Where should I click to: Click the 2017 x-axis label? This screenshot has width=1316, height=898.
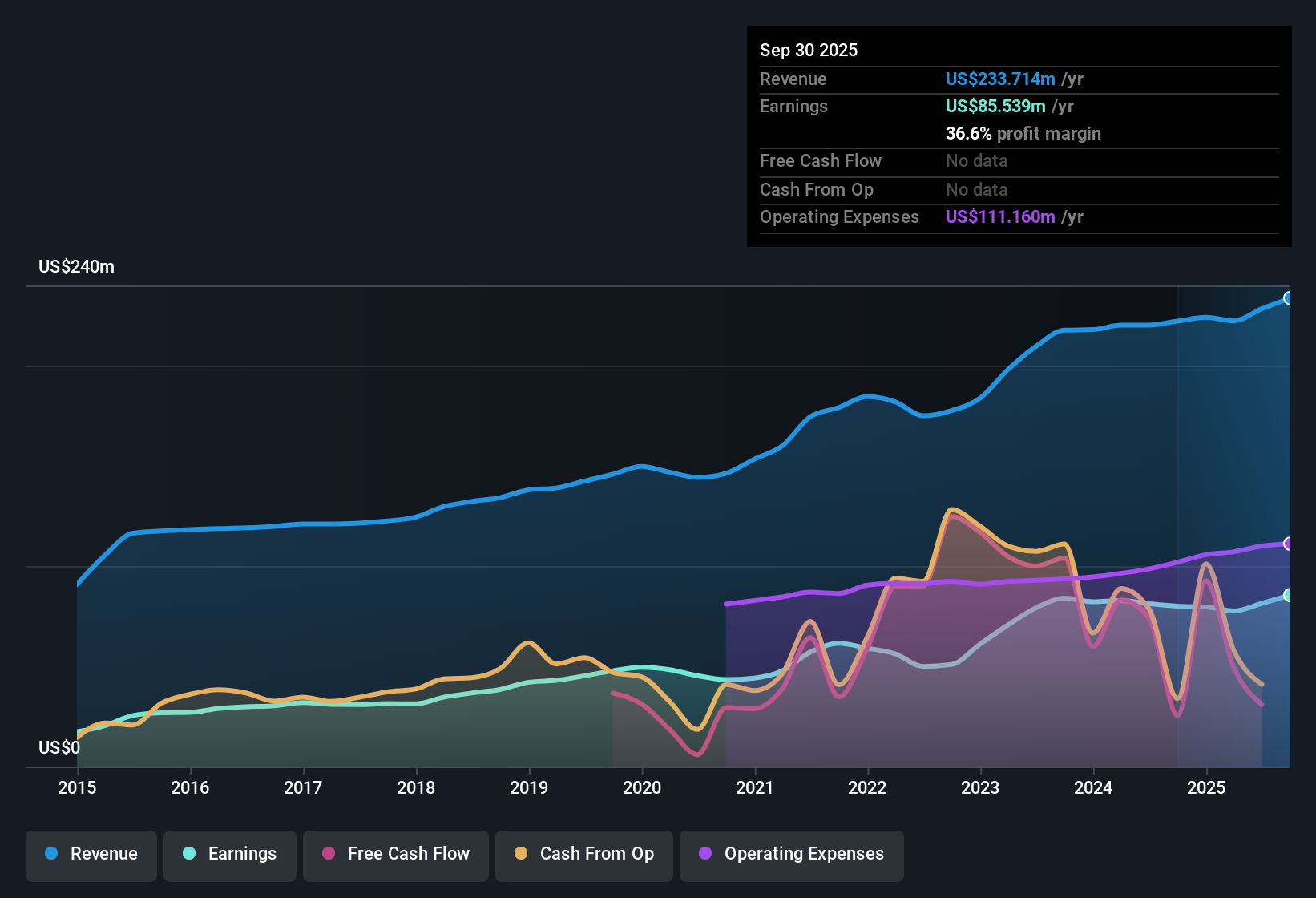(x=303, y=787)
